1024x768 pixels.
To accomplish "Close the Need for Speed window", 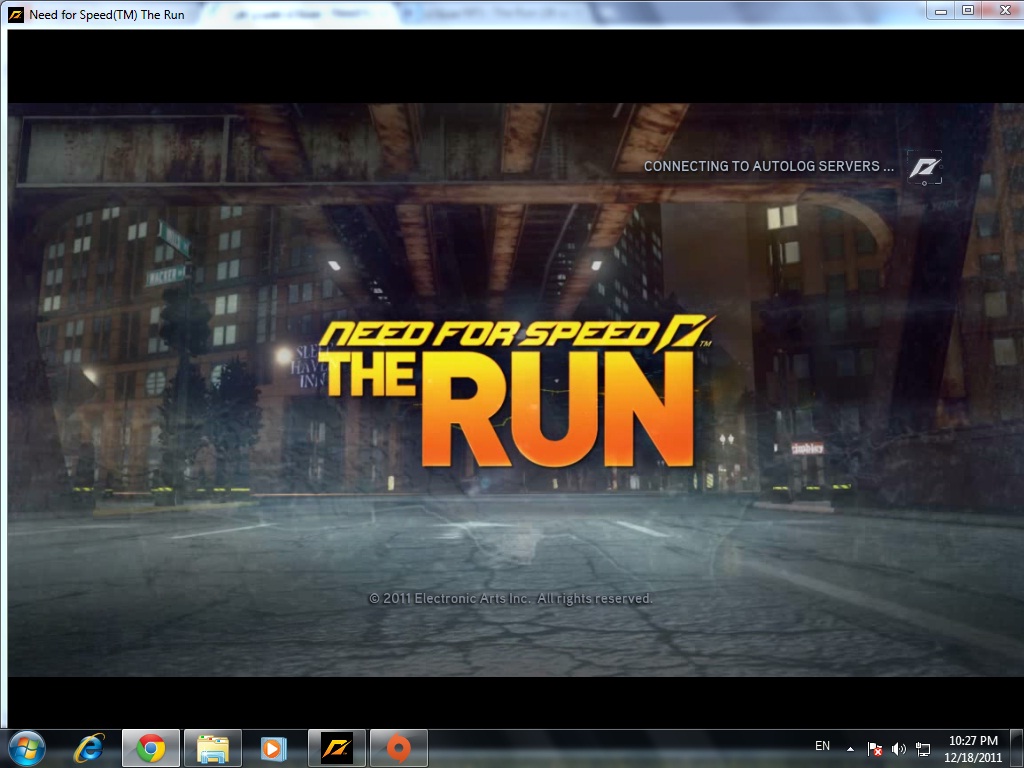I will [1005, 10].
